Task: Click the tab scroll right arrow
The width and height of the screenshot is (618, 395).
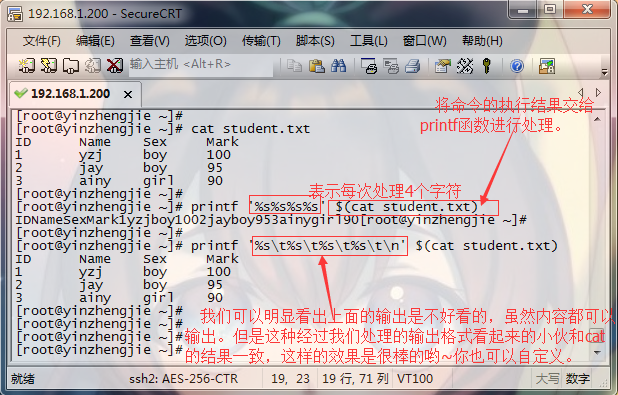Action: pyautogui.click(x=599, y=93)
